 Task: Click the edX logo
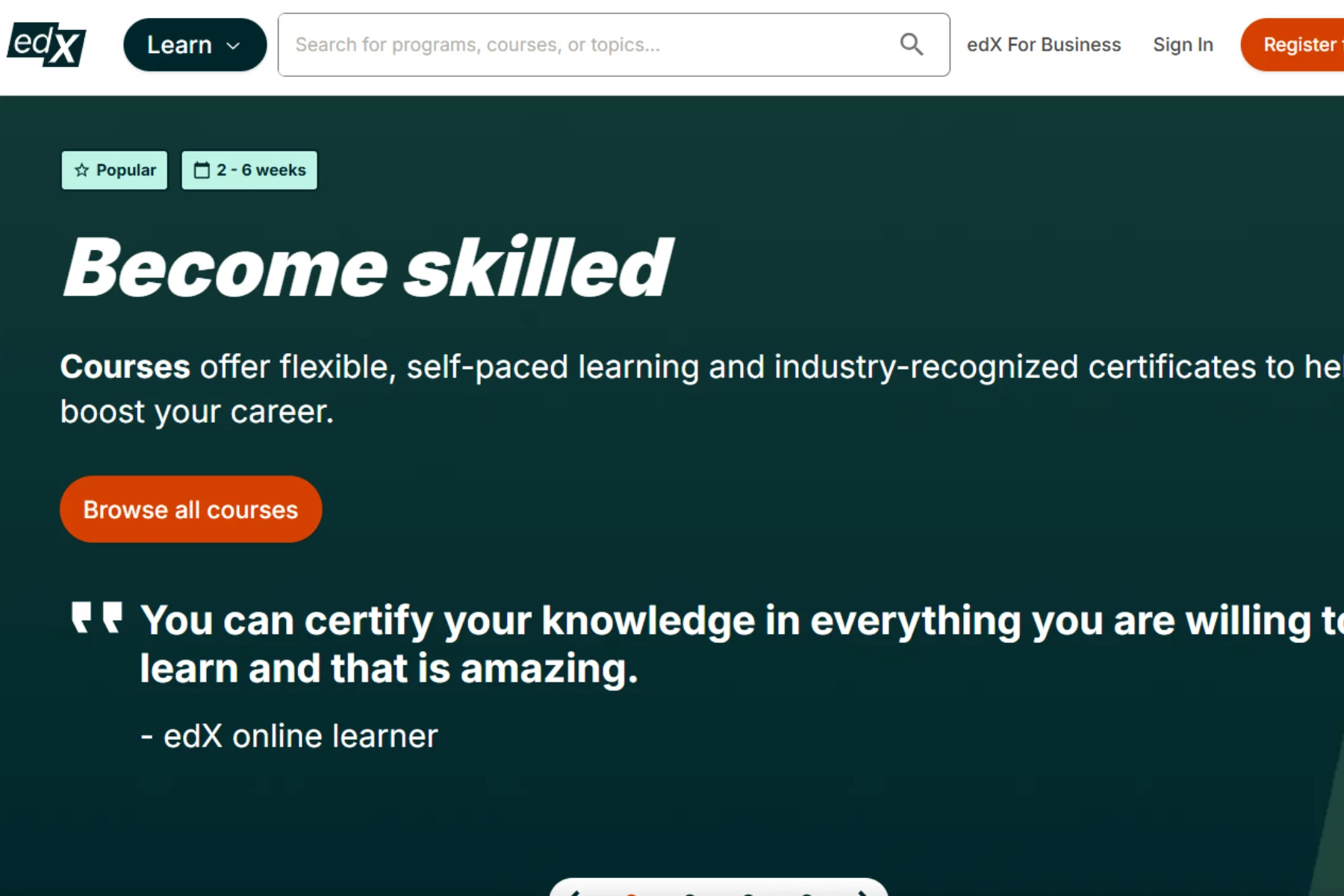[x=45, y=45]
